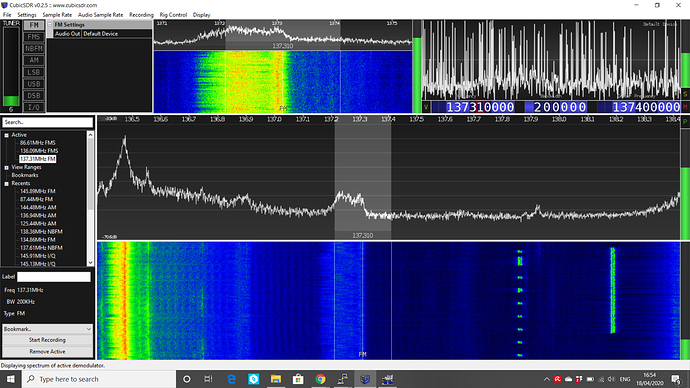Launch Microsoft Edge from taskbar
This screenshot has height=388, width=690.
231,379
